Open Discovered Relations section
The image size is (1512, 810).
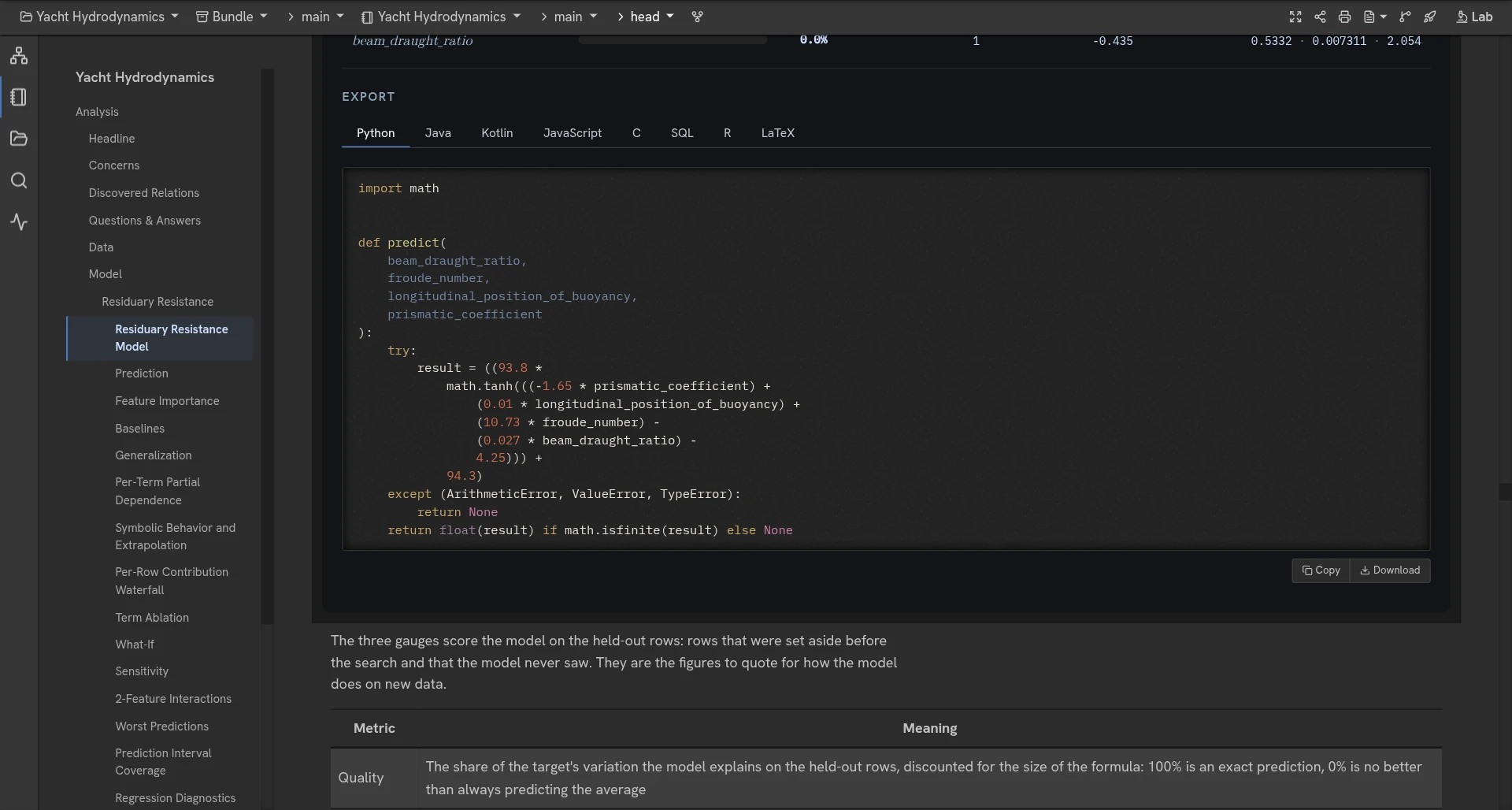(144, 193)
